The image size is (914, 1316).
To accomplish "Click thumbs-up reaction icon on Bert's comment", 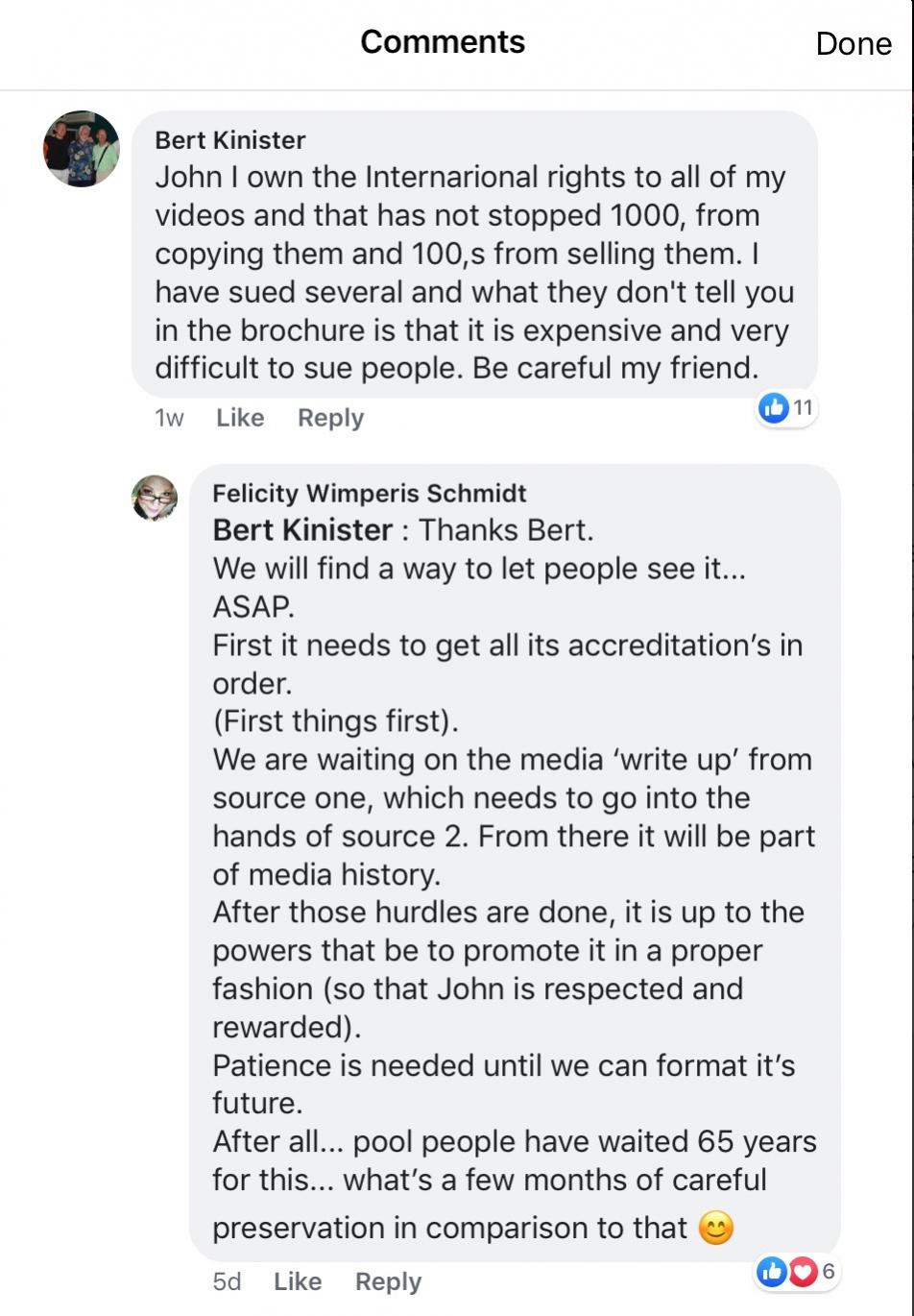I will click(773, 408).
